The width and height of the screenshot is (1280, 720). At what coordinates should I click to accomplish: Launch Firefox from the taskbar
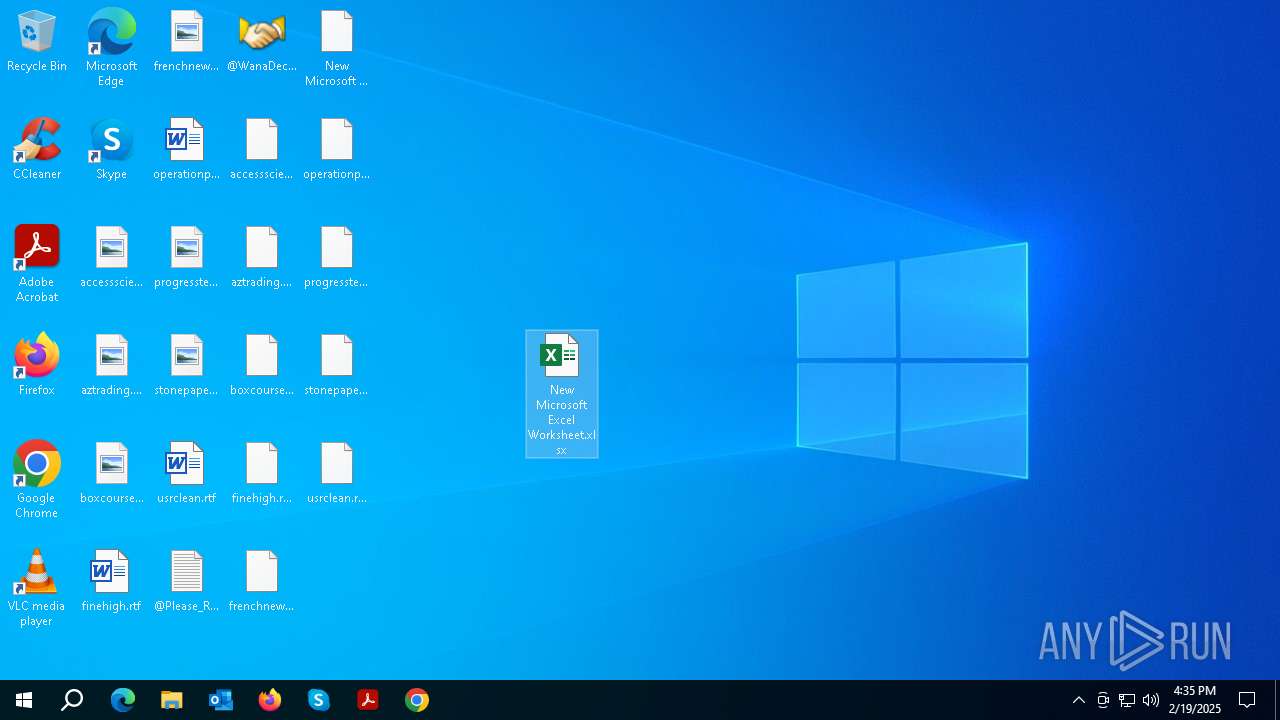coord(269,700)
